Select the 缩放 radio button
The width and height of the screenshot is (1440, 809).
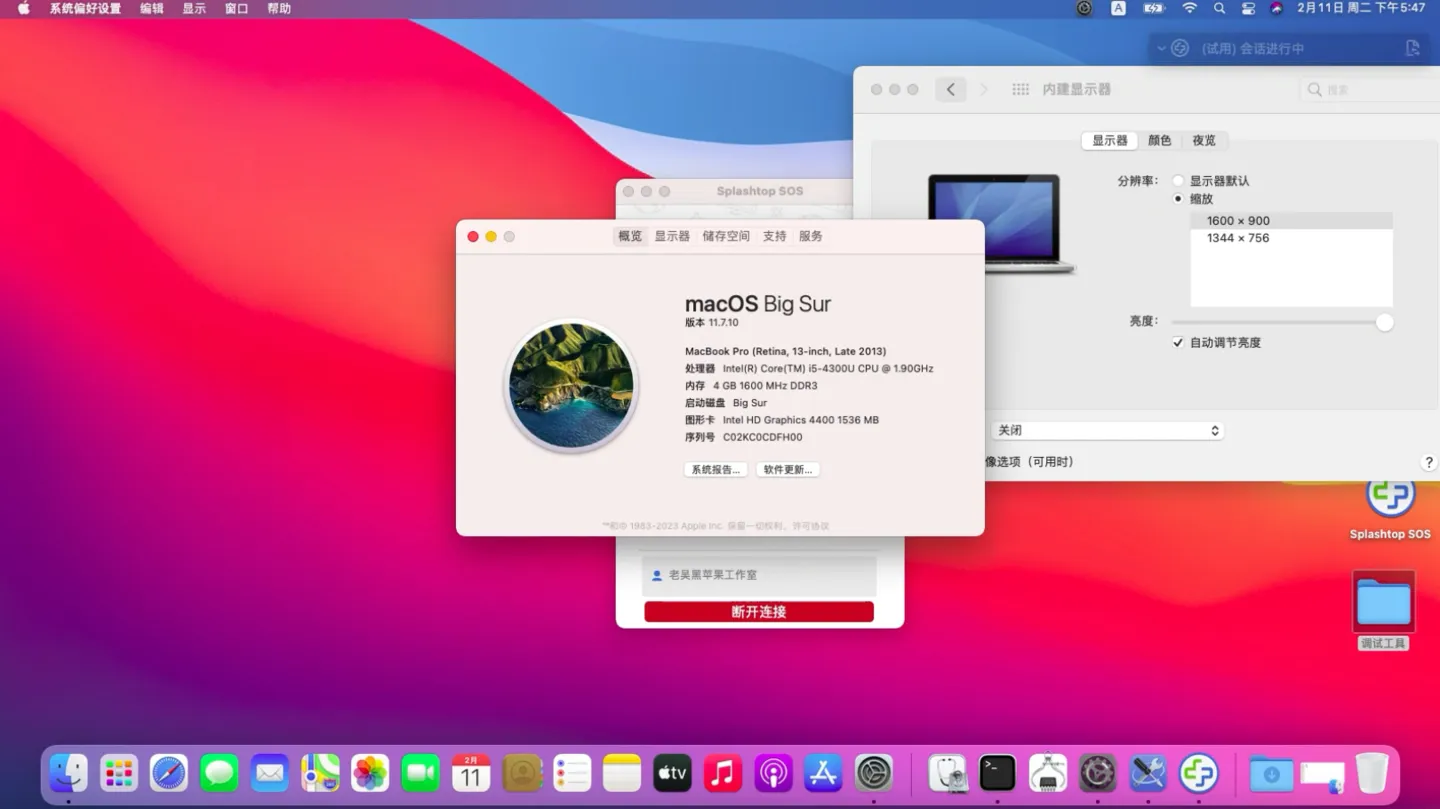(1178, 198)
